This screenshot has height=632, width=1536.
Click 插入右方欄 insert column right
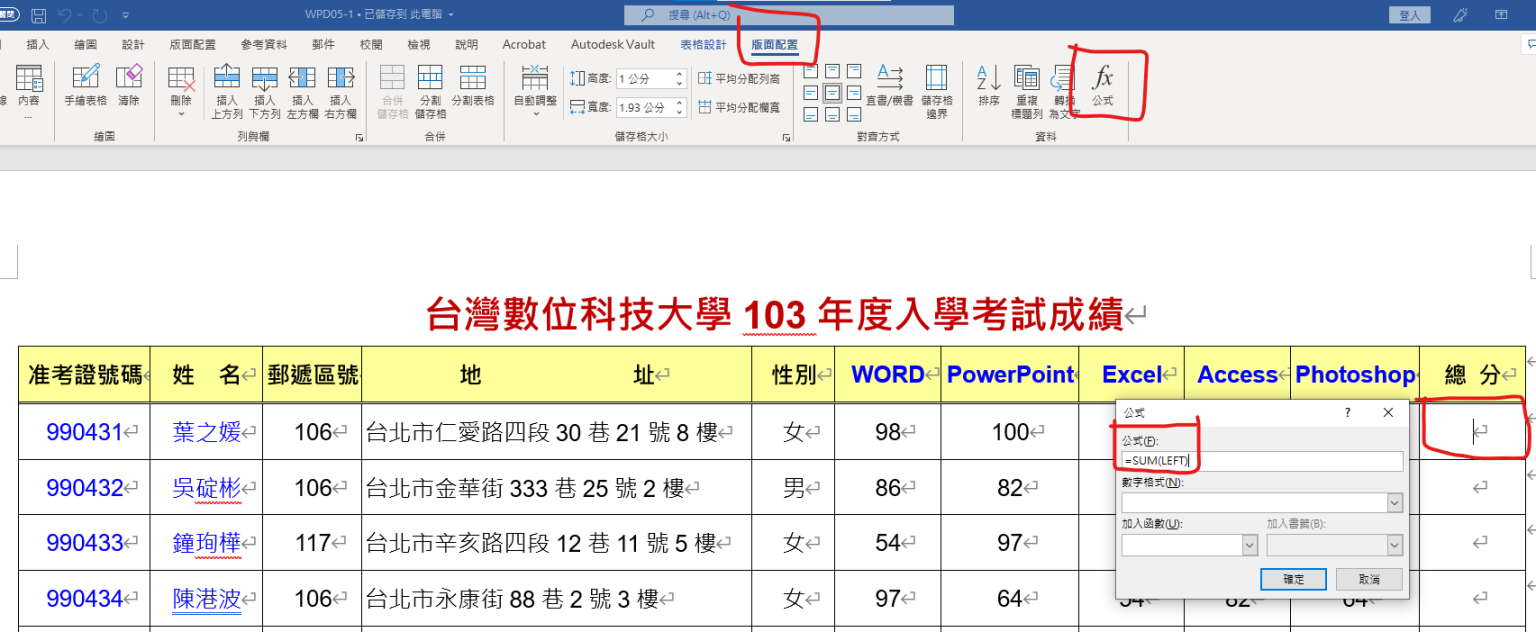tap(340, 92)
